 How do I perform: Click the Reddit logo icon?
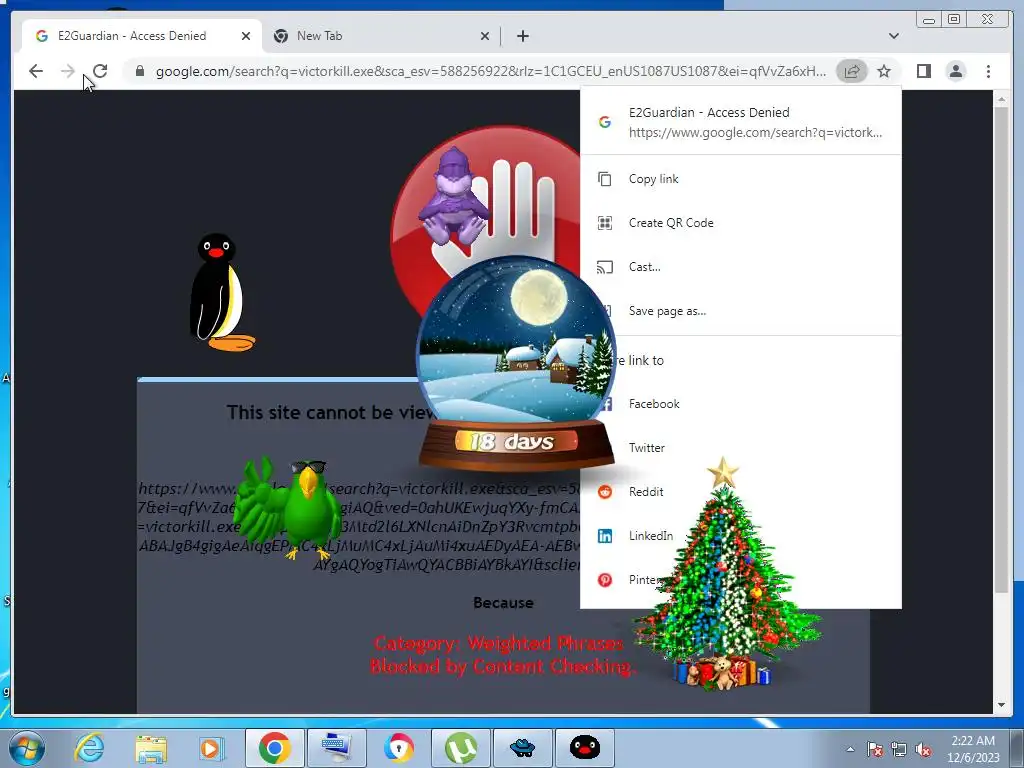[x=605, y=492]
